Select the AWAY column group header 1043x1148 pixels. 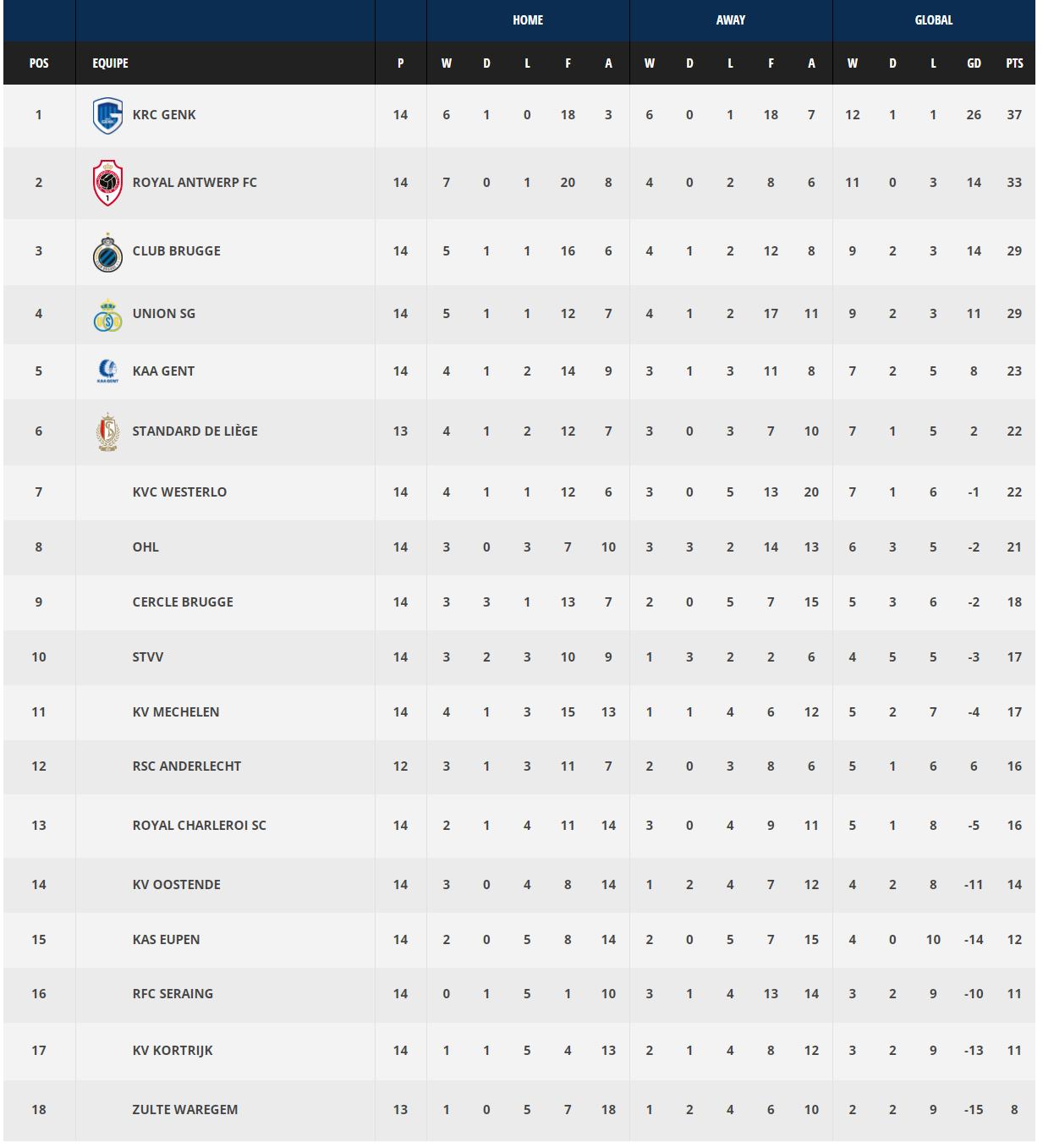coord(731,20)
